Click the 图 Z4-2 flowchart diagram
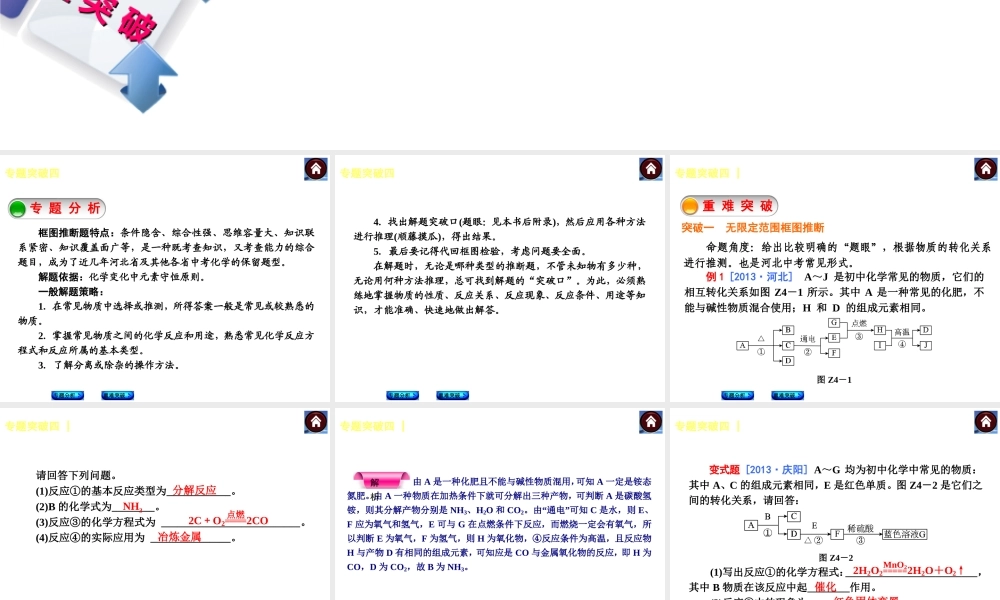 [835, 529]
